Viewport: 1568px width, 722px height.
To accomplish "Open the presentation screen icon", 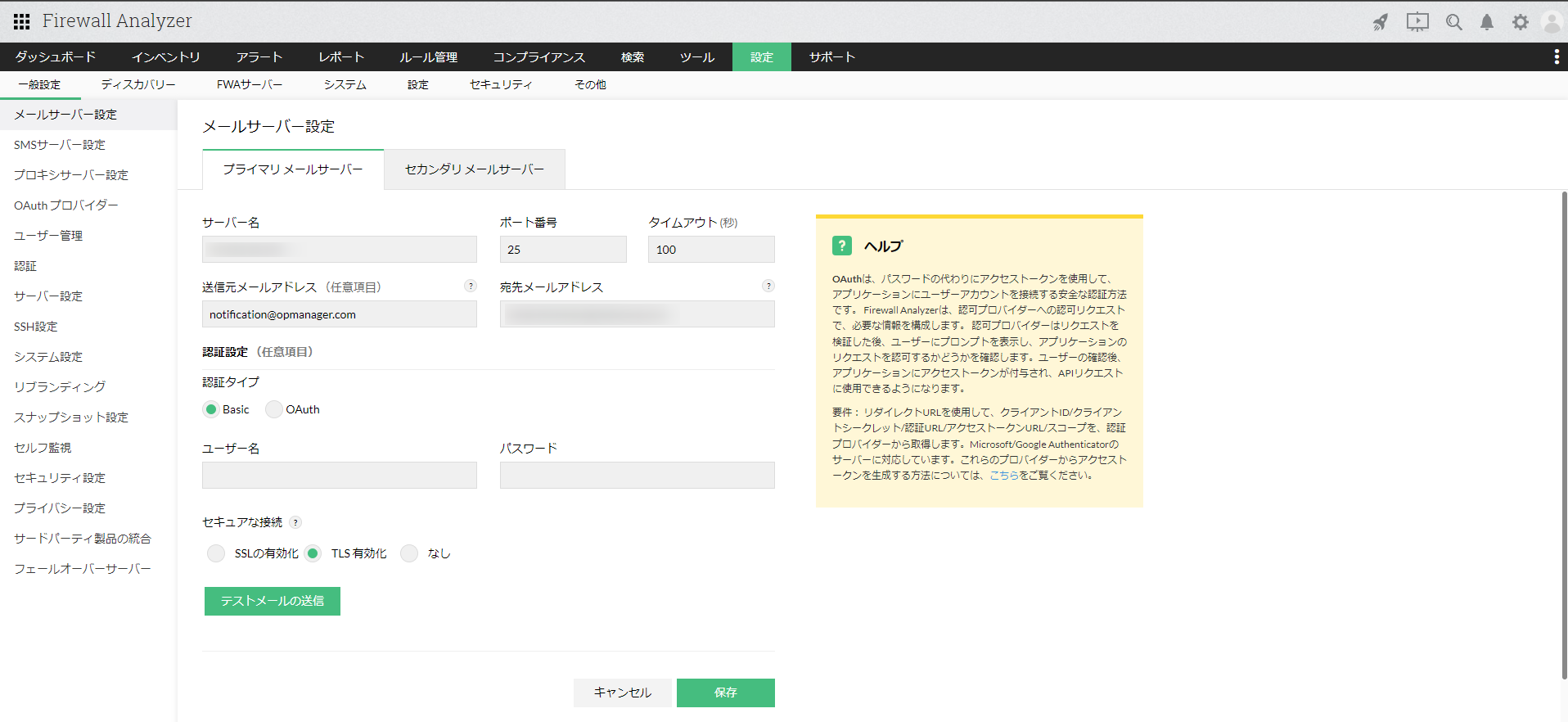I will click(1417, 22).
